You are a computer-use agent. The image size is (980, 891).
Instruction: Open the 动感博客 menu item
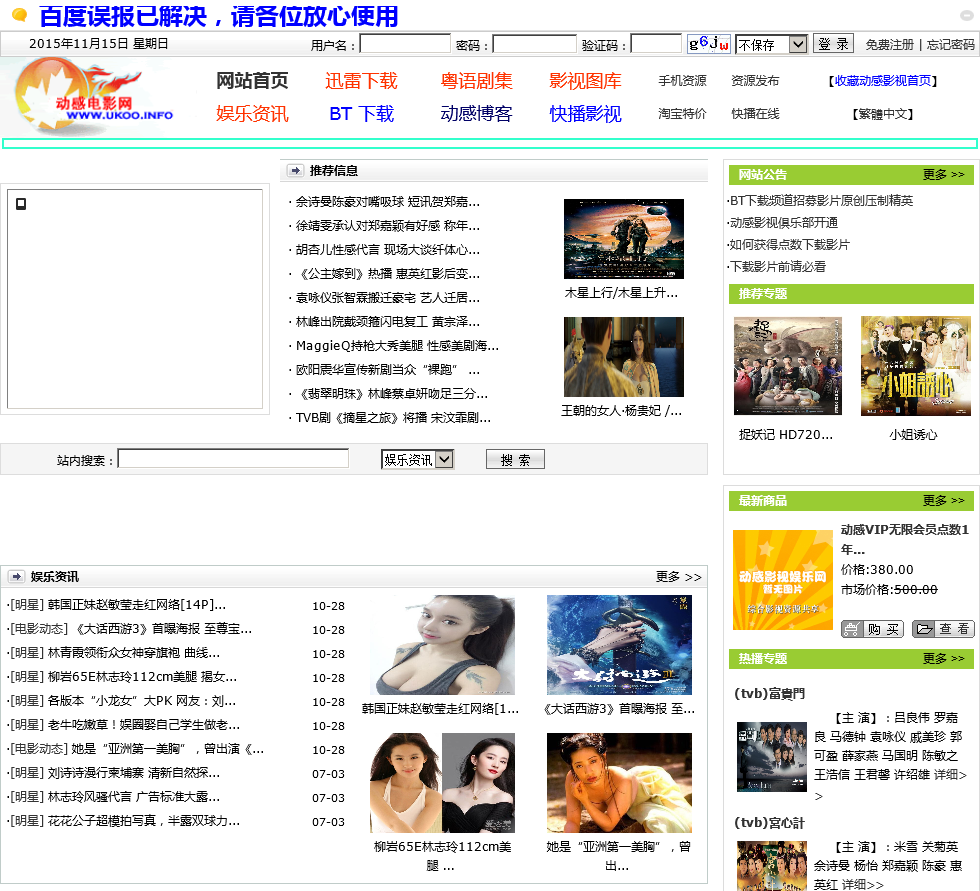click(476, 114)
